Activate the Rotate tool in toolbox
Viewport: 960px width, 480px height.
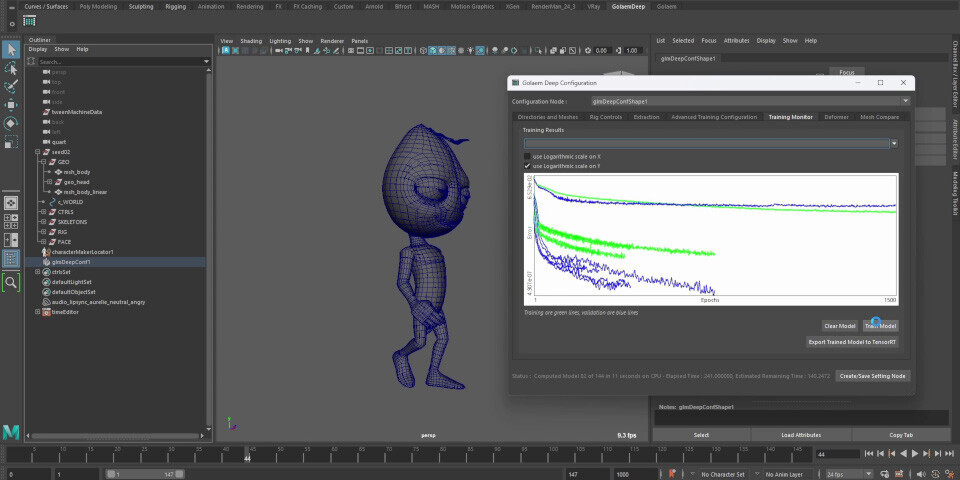(x=11, y=123)
